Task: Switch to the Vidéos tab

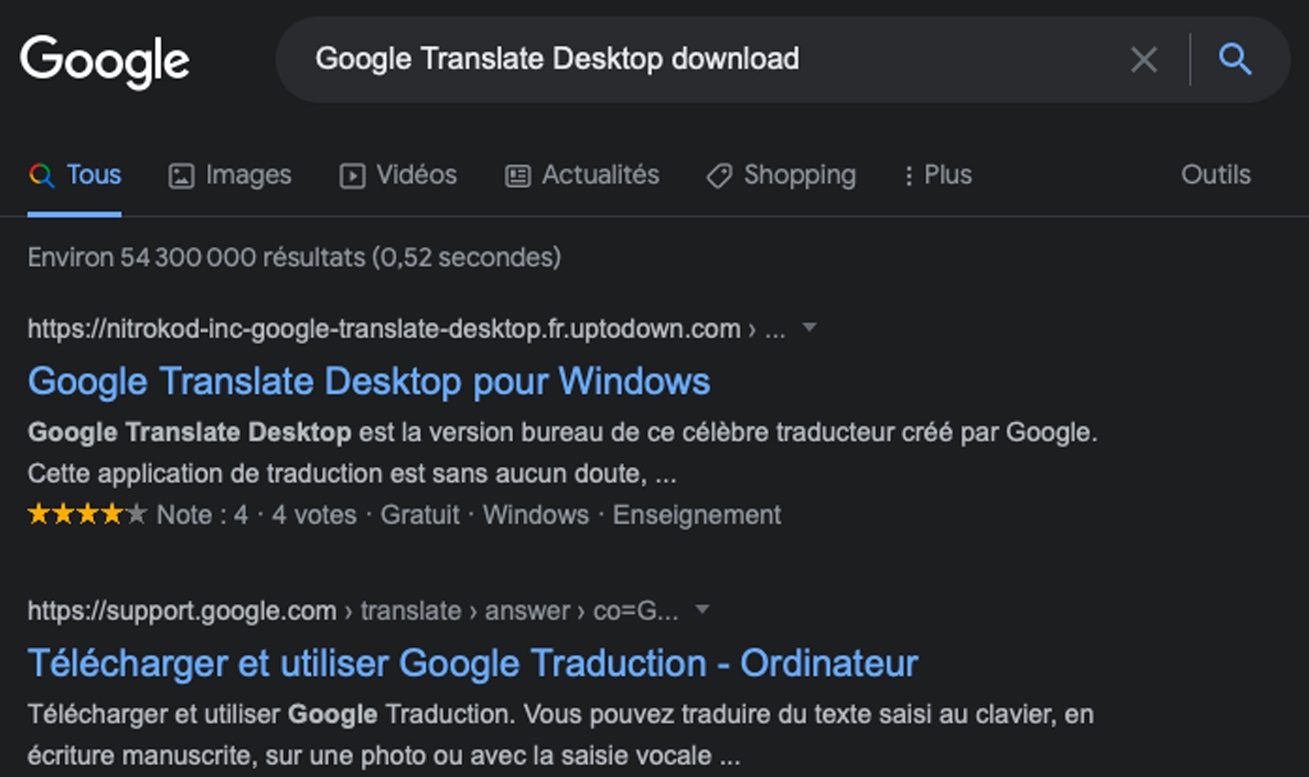Action: pos(398,175)
